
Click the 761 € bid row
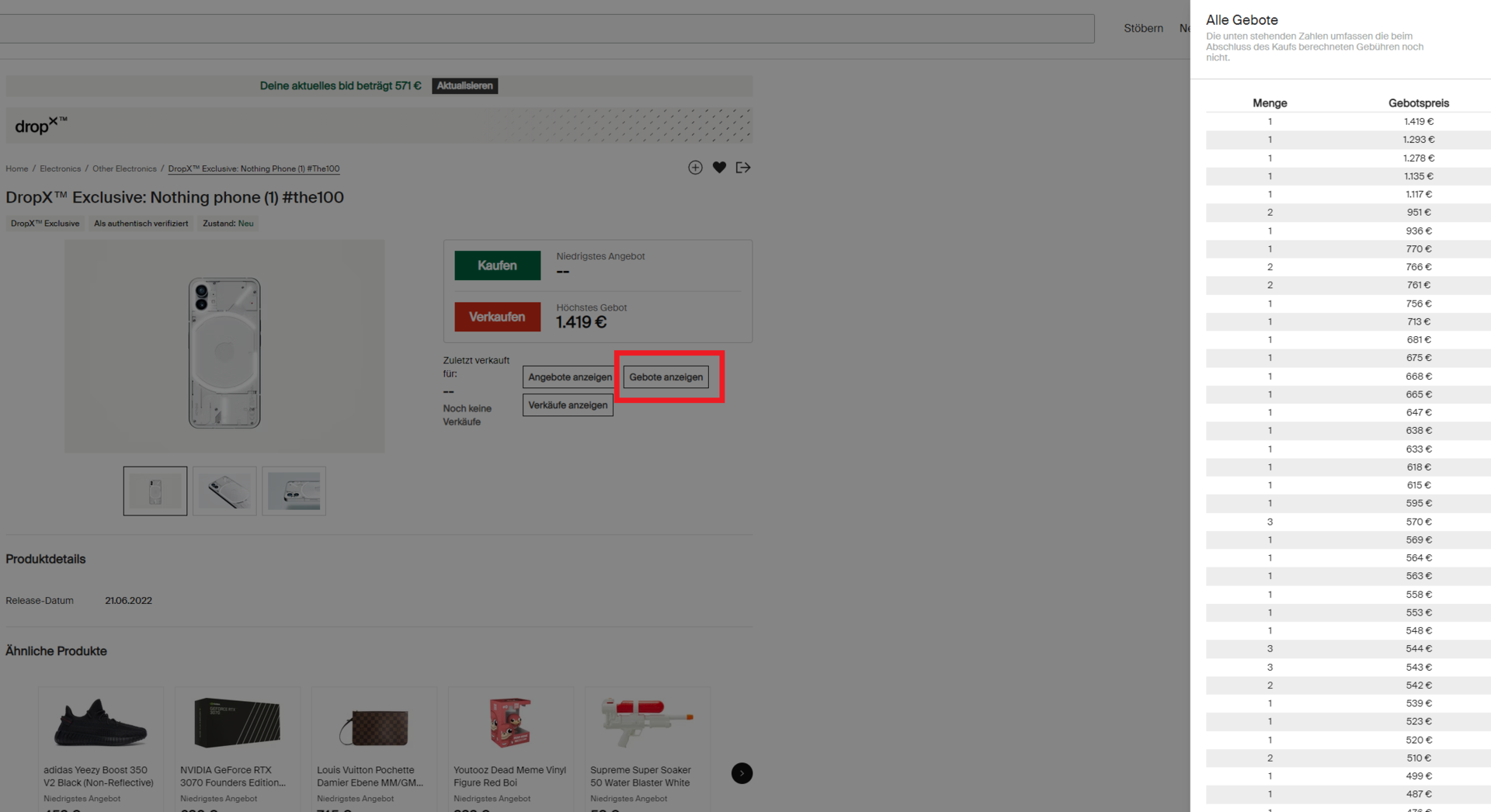[1348, 285]
